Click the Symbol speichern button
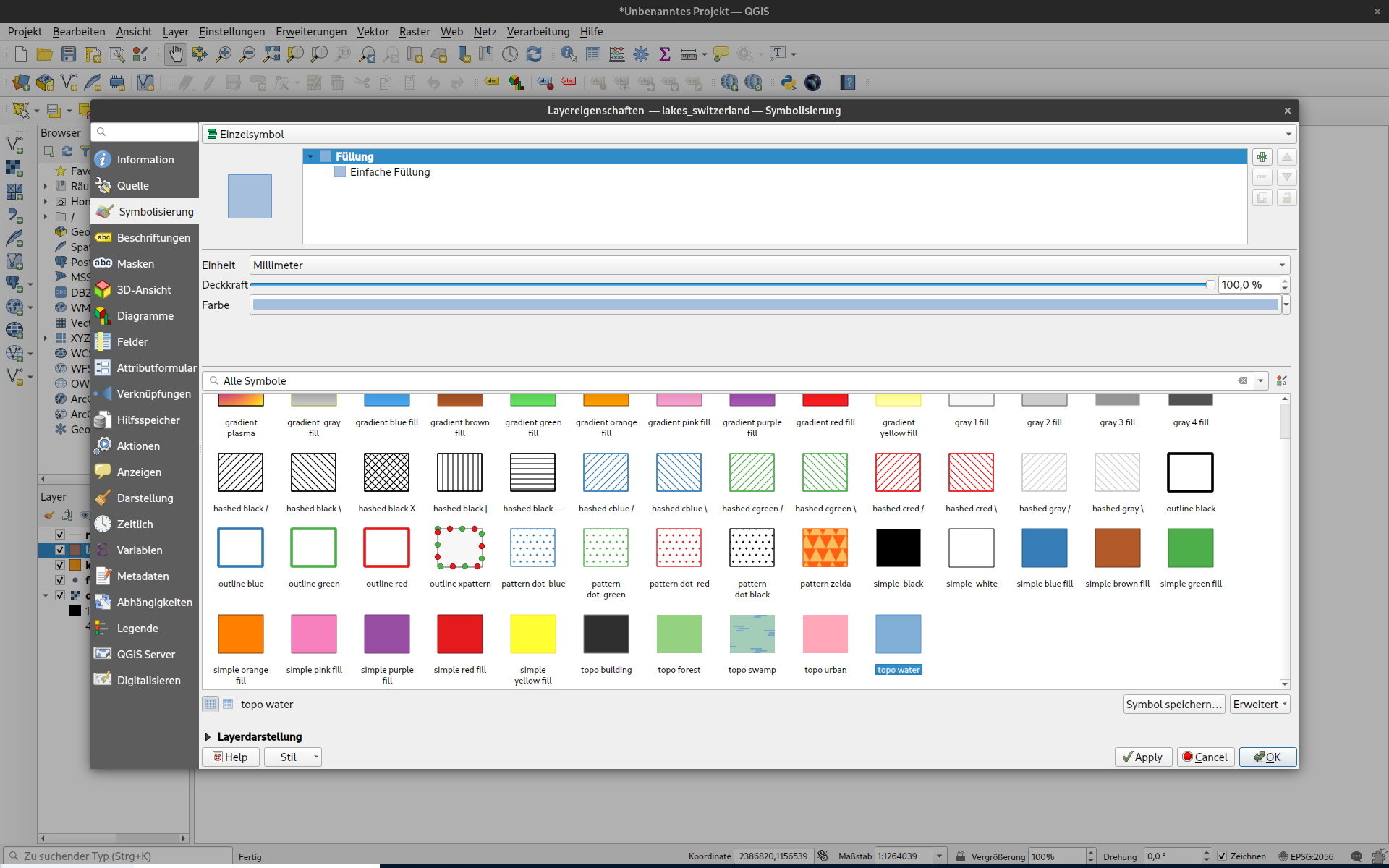Image resolution: width=1389 pixels, height=868 pixels. point(1173,704)
